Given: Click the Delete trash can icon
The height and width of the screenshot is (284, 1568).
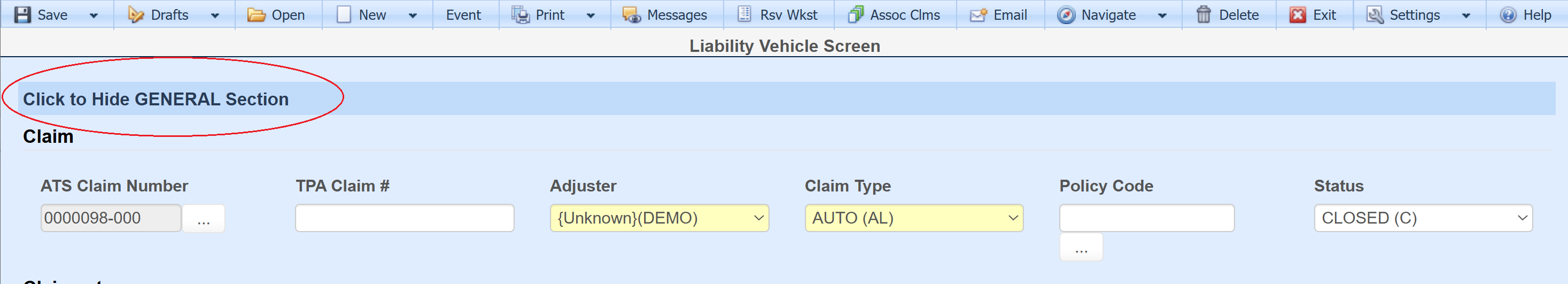Looking at the screenshot, I should click(x=1204, y=14).
